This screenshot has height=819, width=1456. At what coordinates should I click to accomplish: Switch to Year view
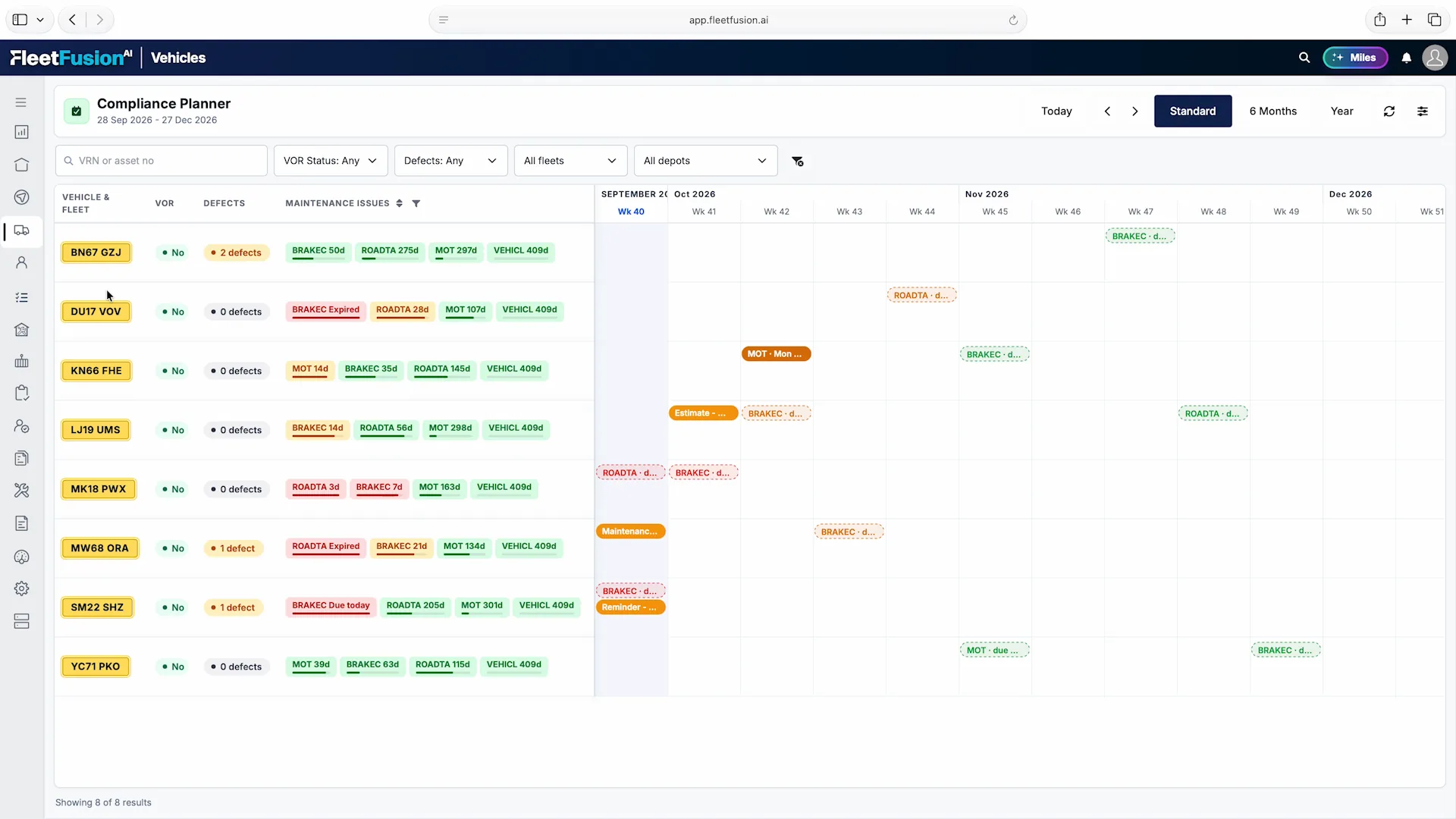[x=1341, y=111]
